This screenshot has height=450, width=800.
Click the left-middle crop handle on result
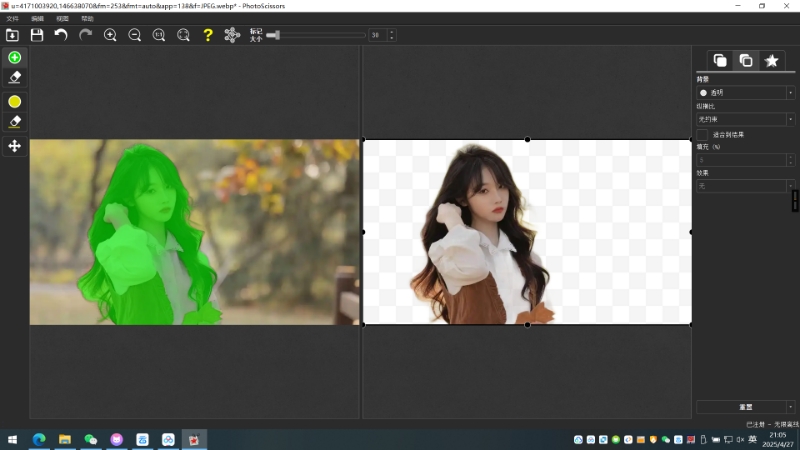click(363, 232)
